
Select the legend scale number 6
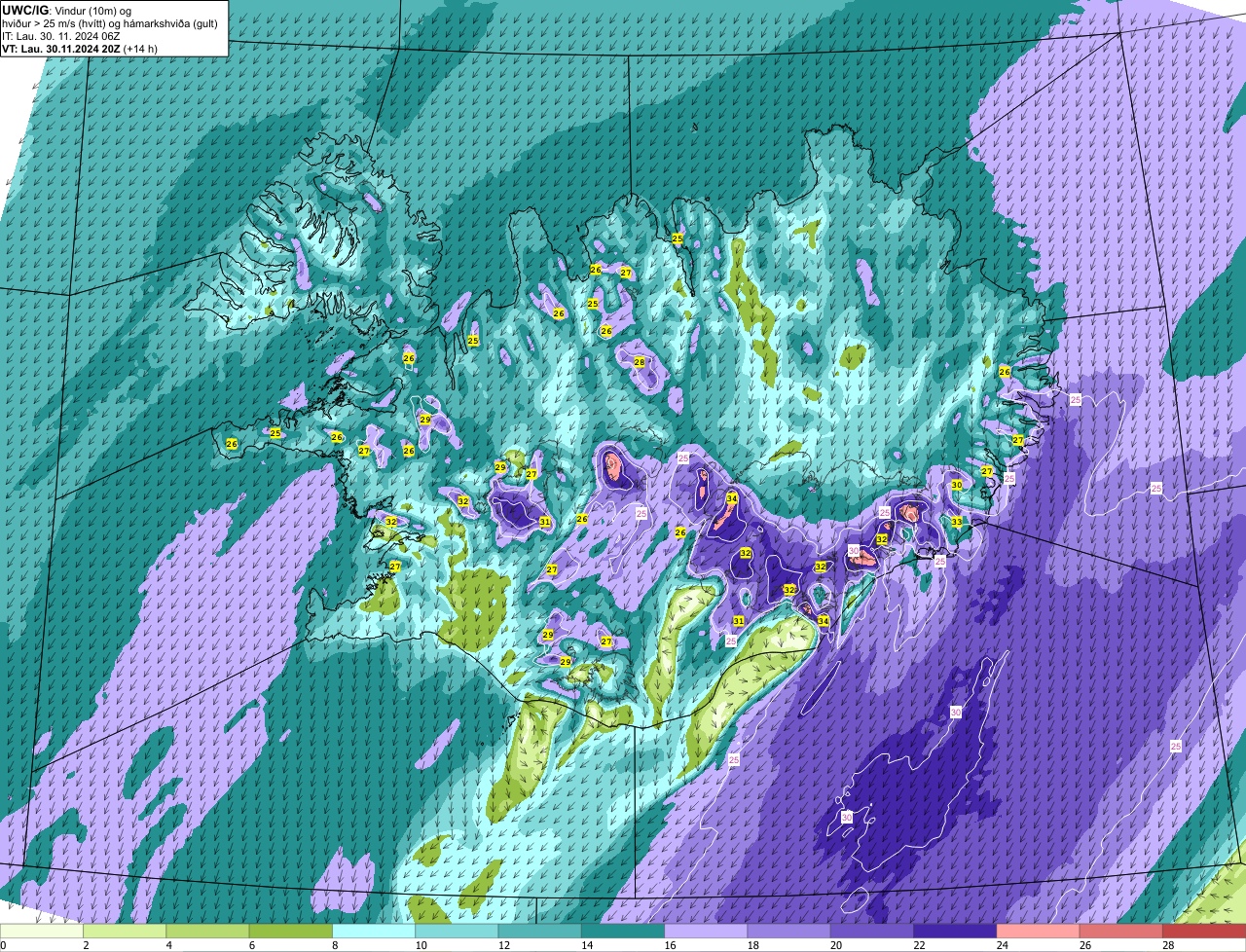pyautogui.click(x=251, y=945)
